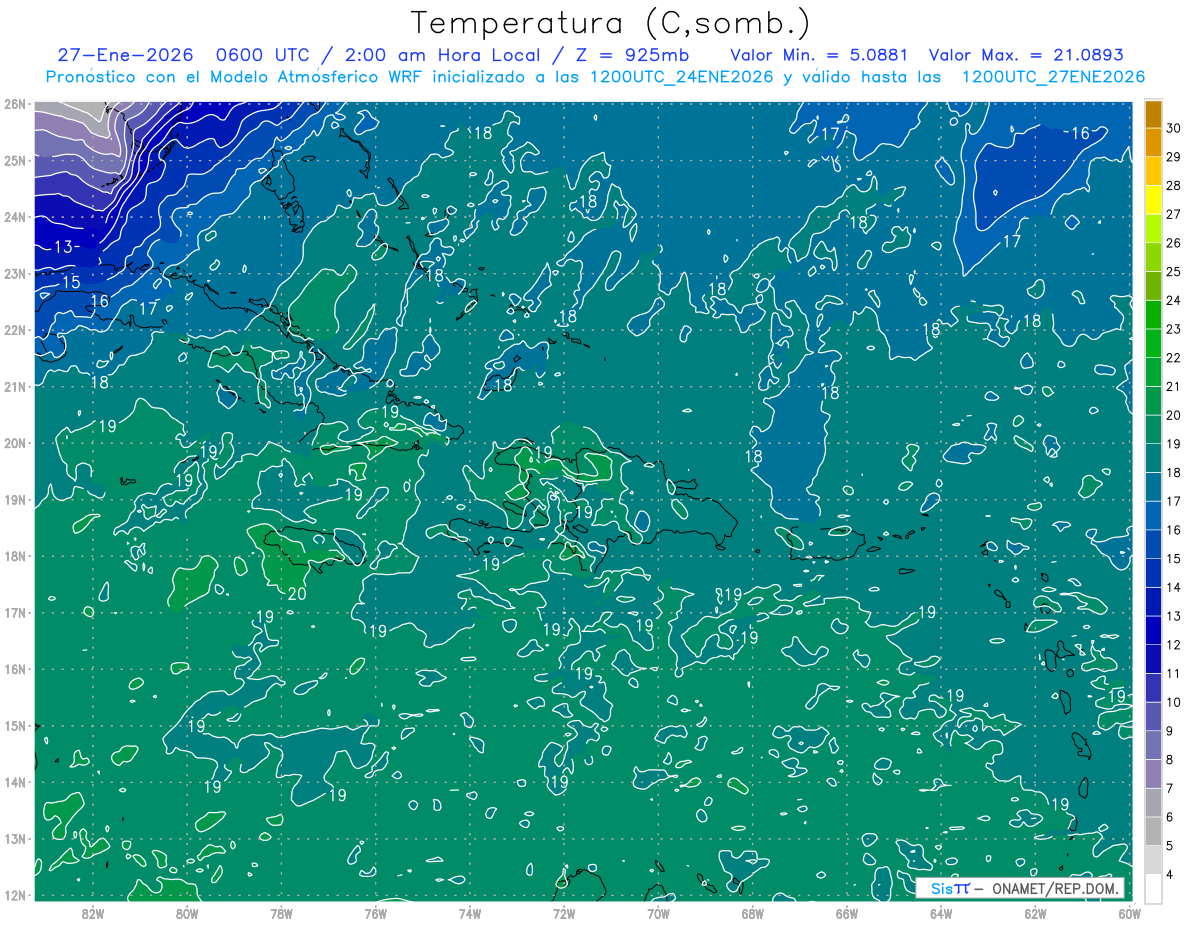Screen dimensions: 1200x927
Task: Click the longitude axis label "66W"
Action: tap(847, 913)
